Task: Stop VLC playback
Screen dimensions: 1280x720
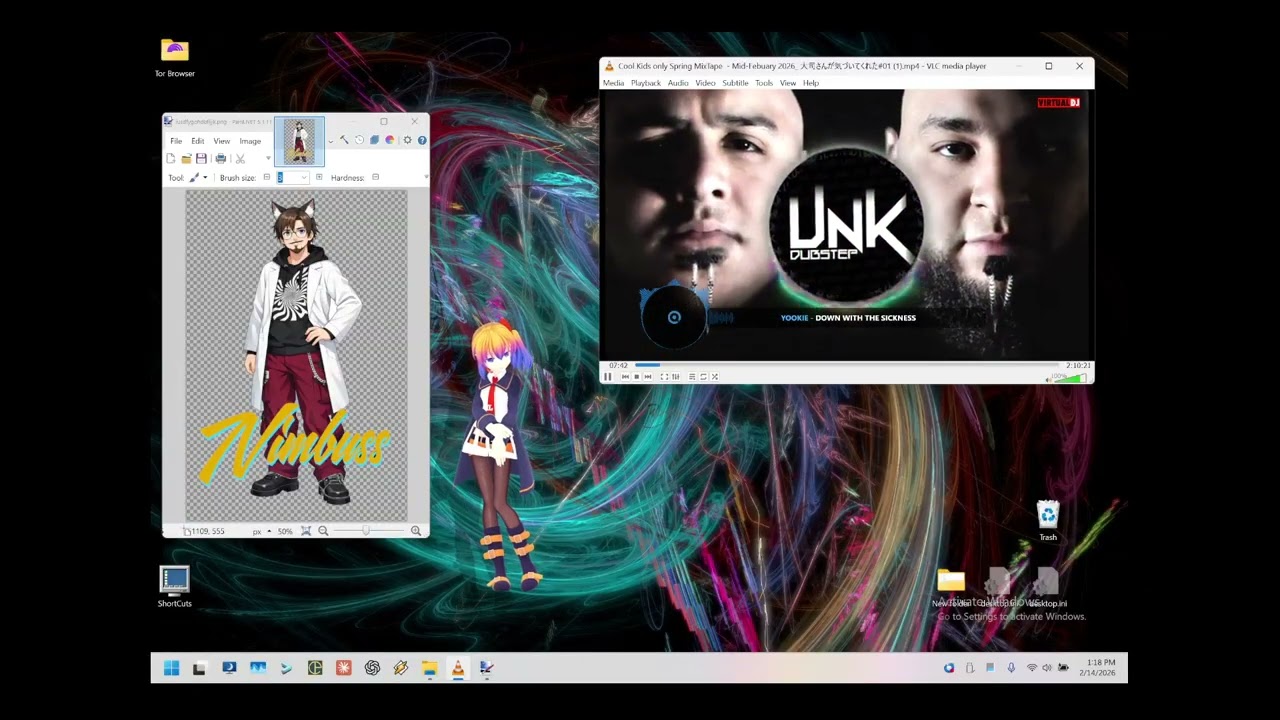Action: [x=636, y=377]
